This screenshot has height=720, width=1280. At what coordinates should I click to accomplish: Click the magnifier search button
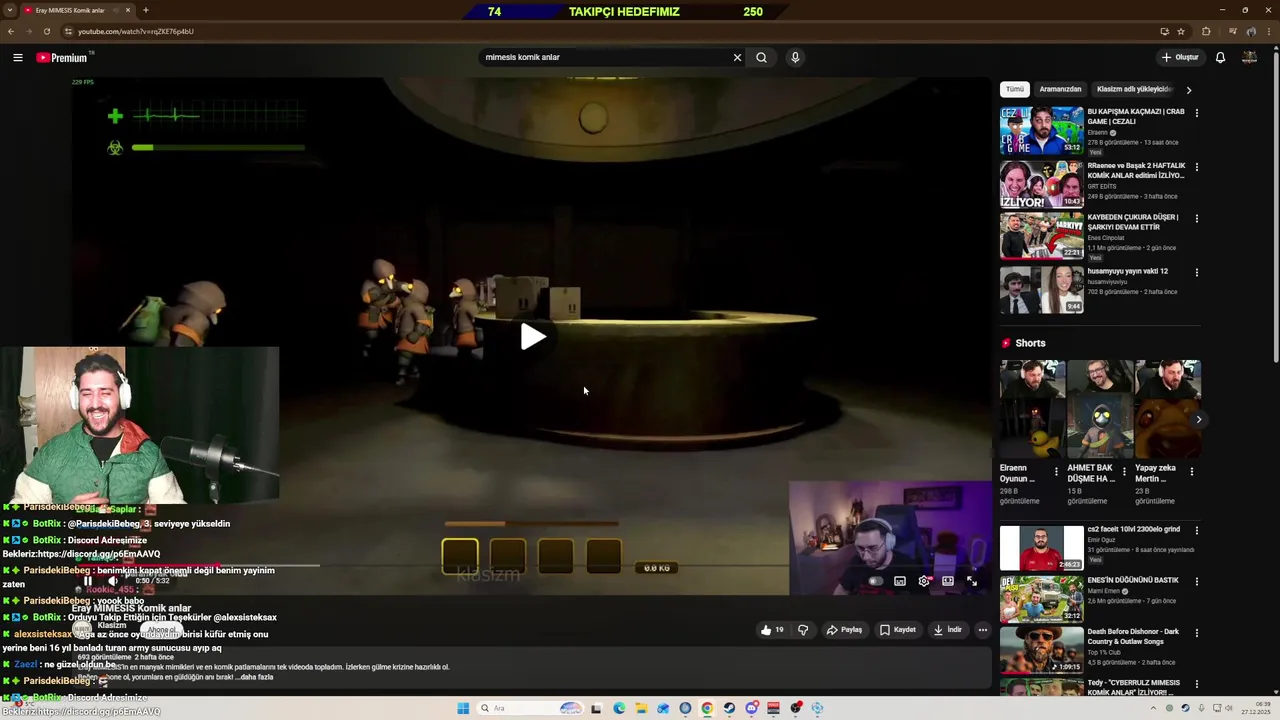pos(761,57)
